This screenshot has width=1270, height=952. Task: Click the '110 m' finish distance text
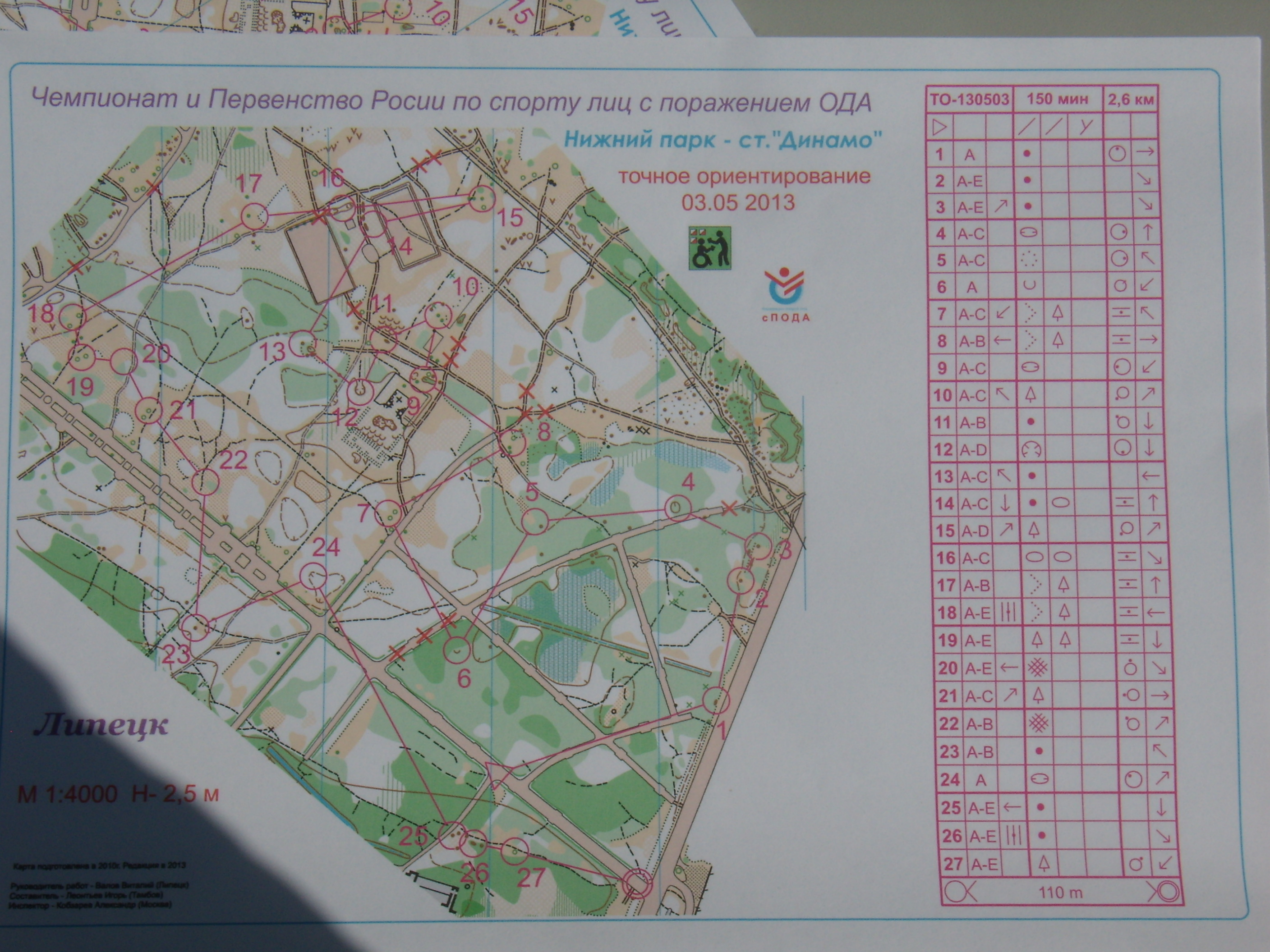pyautogui.click(x=1060, y=893)
